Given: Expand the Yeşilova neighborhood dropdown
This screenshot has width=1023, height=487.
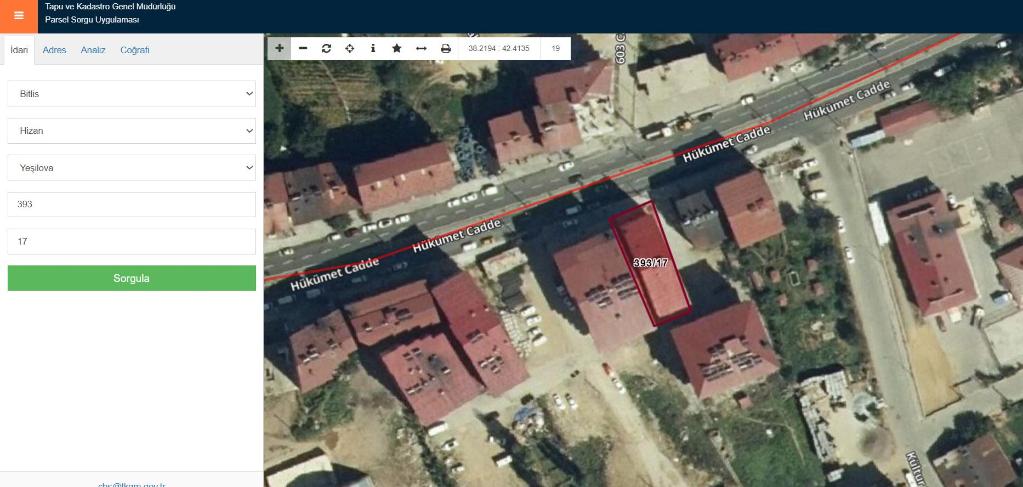Looking at the screenshot, I should [131, 168].
